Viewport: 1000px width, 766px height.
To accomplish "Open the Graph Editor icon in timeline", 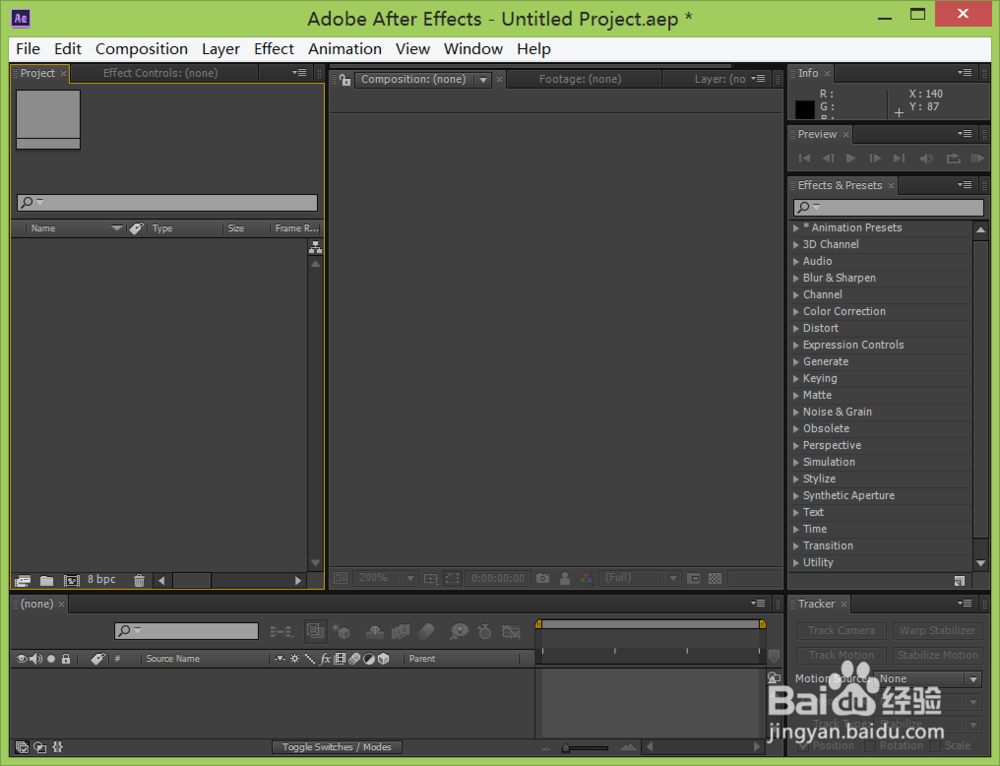I will [511, 631].
